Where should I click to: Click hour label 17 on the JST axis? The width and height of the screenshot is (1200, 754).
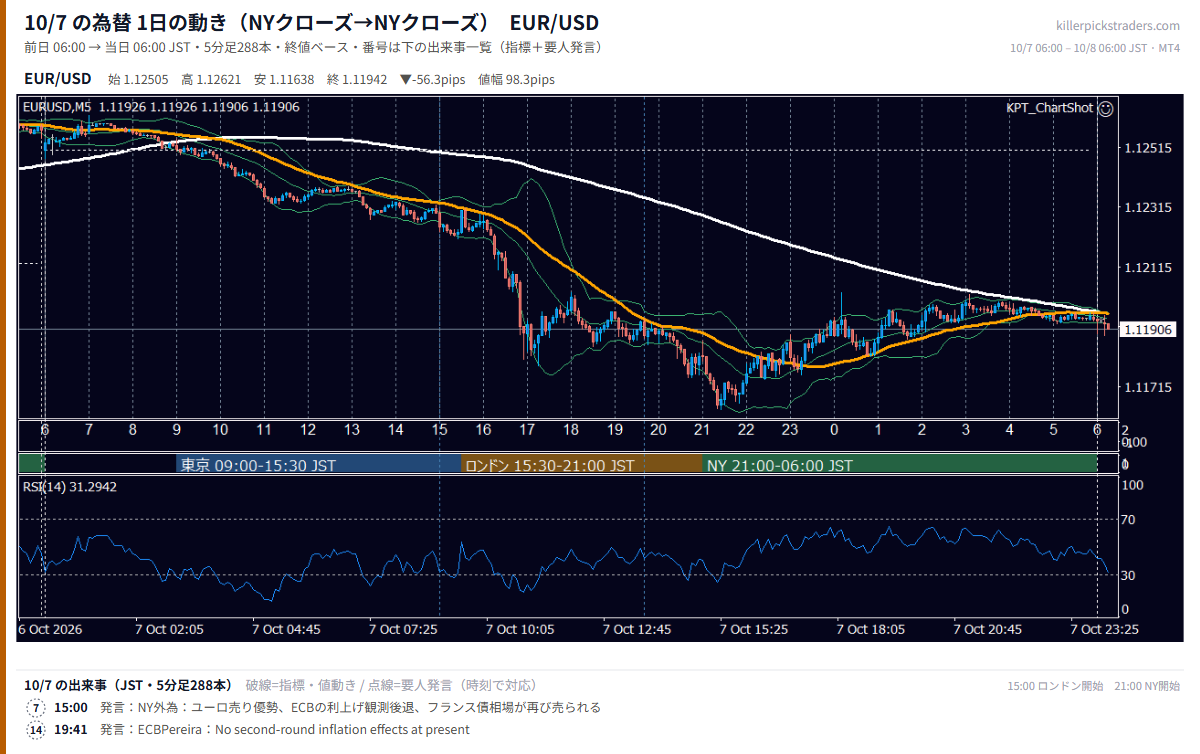[x=527, y=430]
